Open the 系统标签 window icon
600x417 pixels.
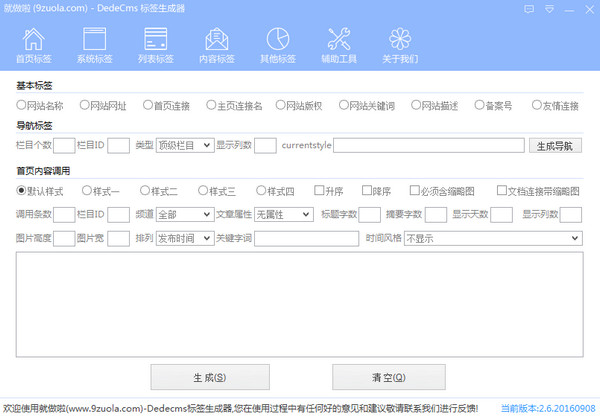95,40
